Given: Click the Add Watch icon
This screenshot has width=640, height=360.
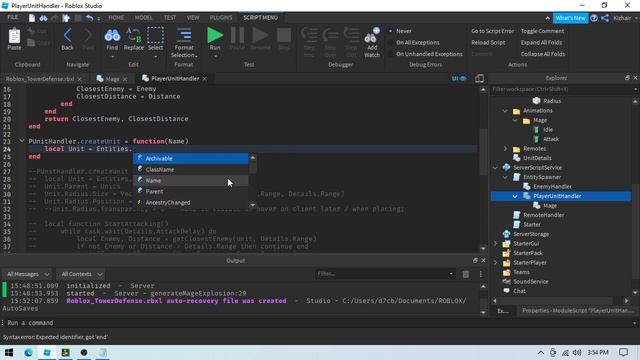Looking at the screenshot, I should click(x=372, y=36).
